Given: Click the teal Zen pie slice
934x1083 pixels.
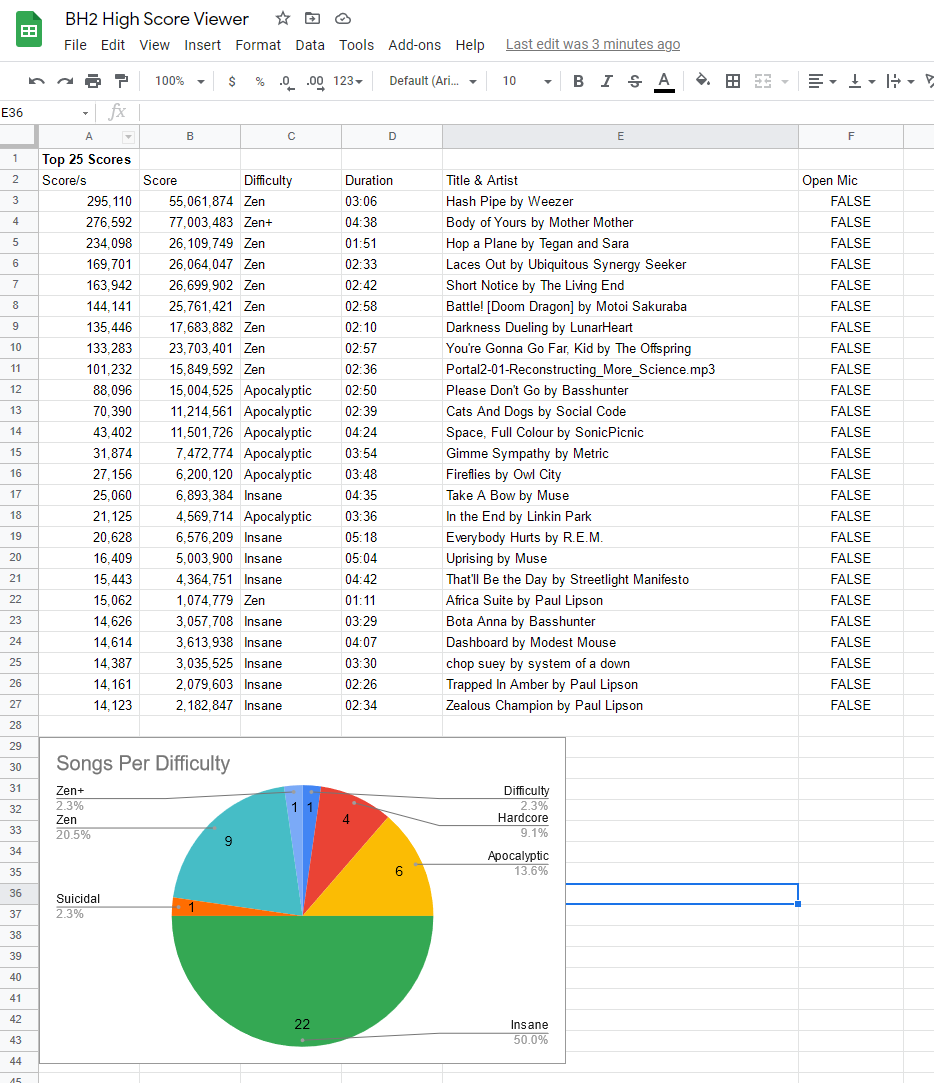Looking at the screenshot, I should (x=242, y=850).
